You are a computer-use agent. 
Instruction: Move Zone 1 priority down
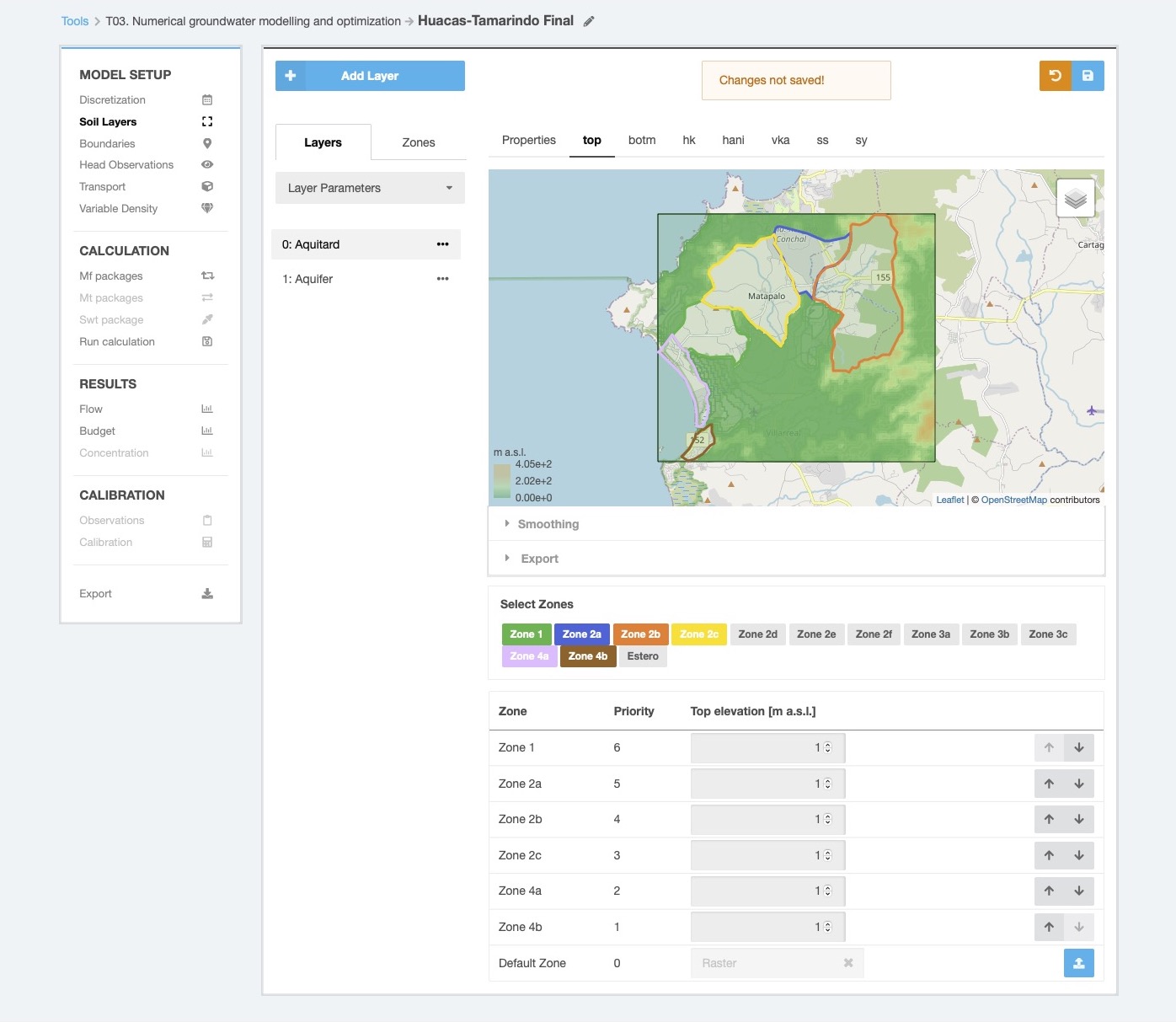(x=1079, y=747)
